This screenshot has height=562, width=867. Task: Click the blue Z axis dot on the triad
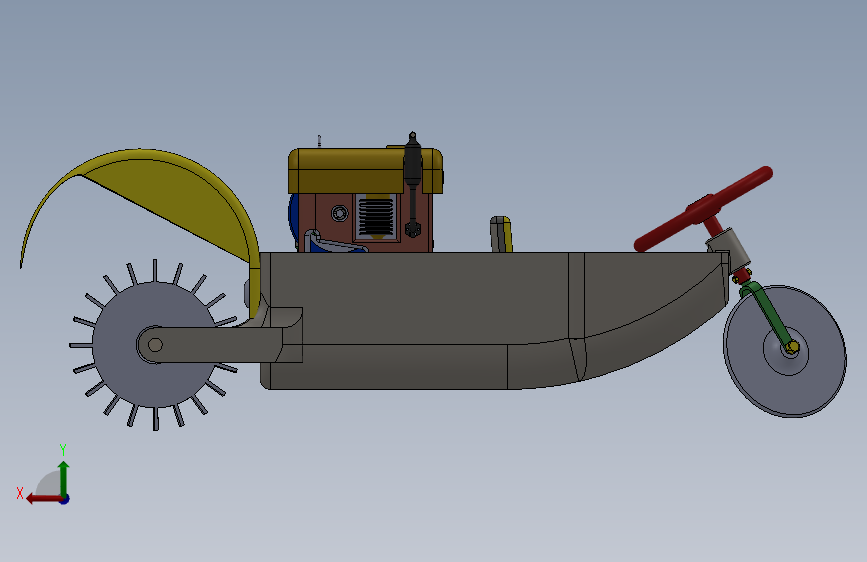point(65,499)
